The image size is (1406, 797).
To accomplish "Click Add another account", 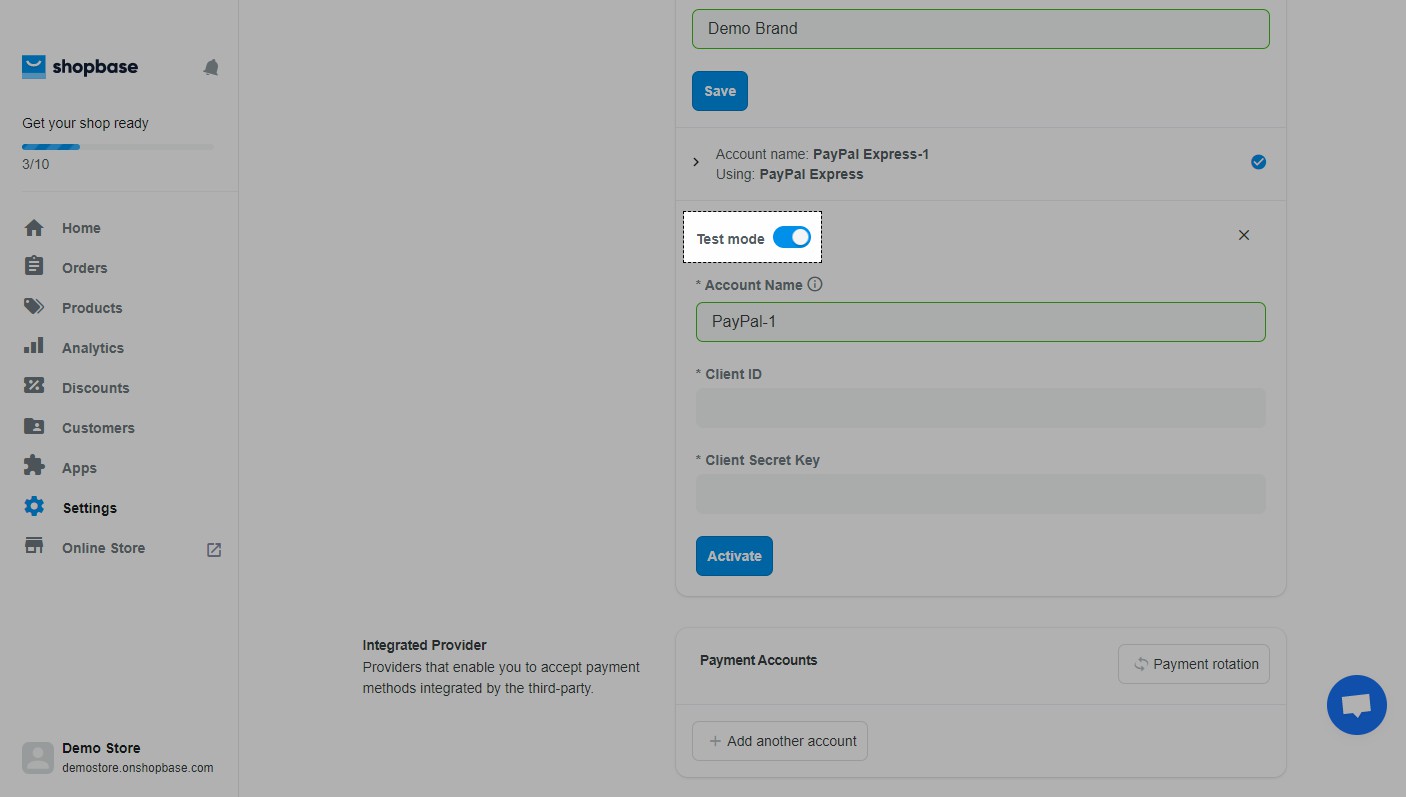I will [x=780, y=741].
